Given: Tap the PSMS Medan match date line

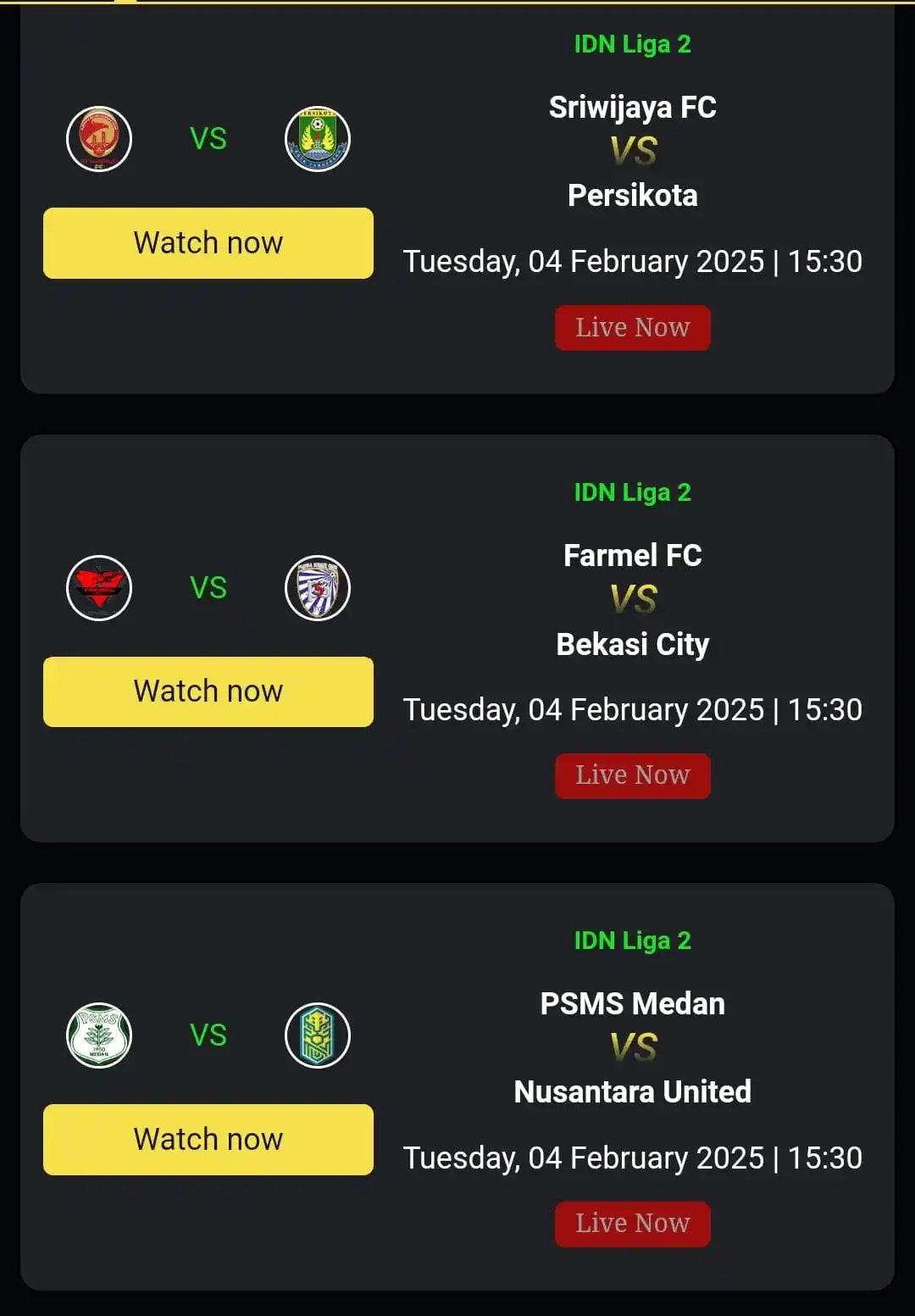Looking at the screenshot, I should click(x=633, y=1158).
